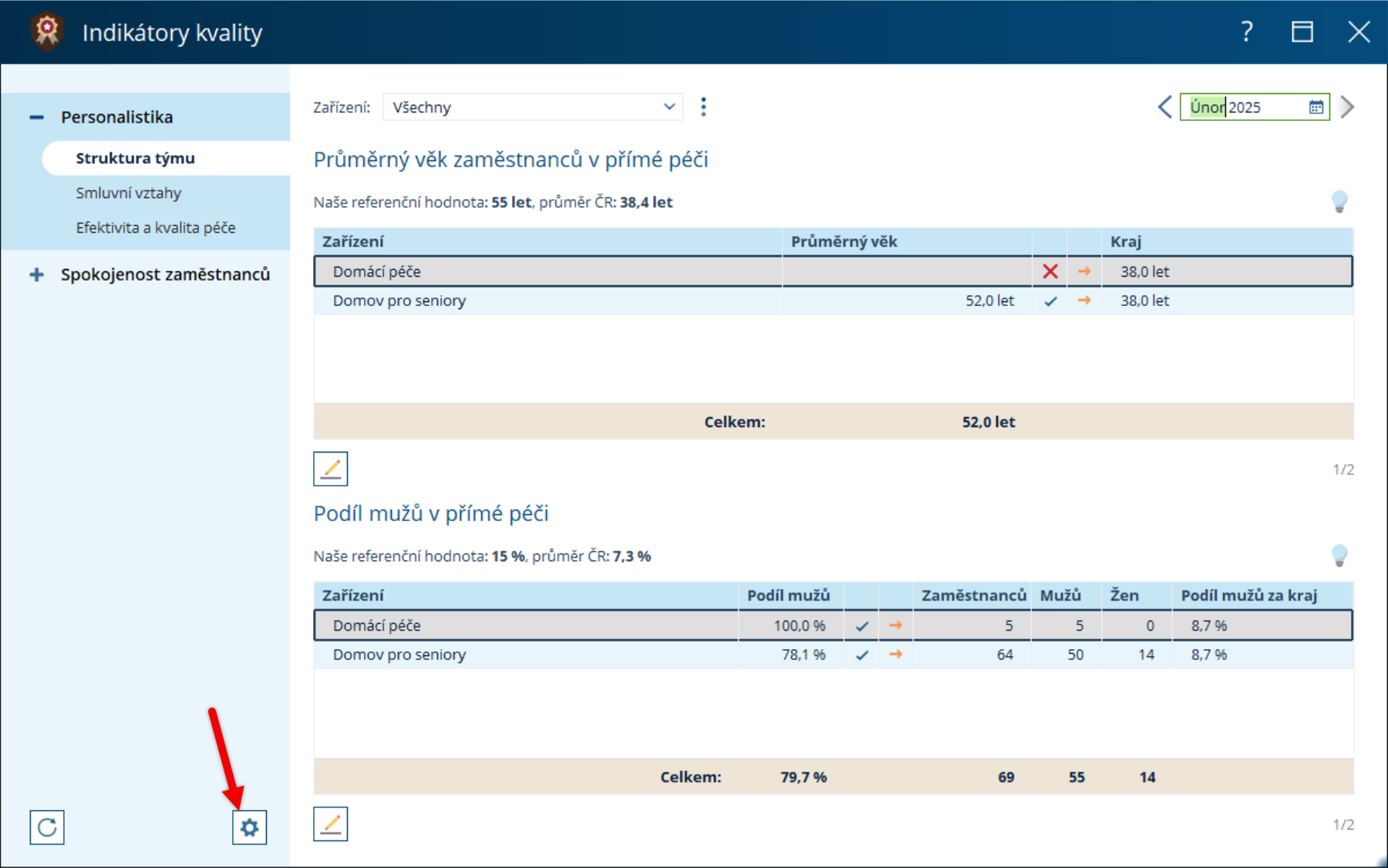Screen dimensions: 1388x868
Task: Click the orange trend arrow for Domácí péče age
Action: point(1084,271)
